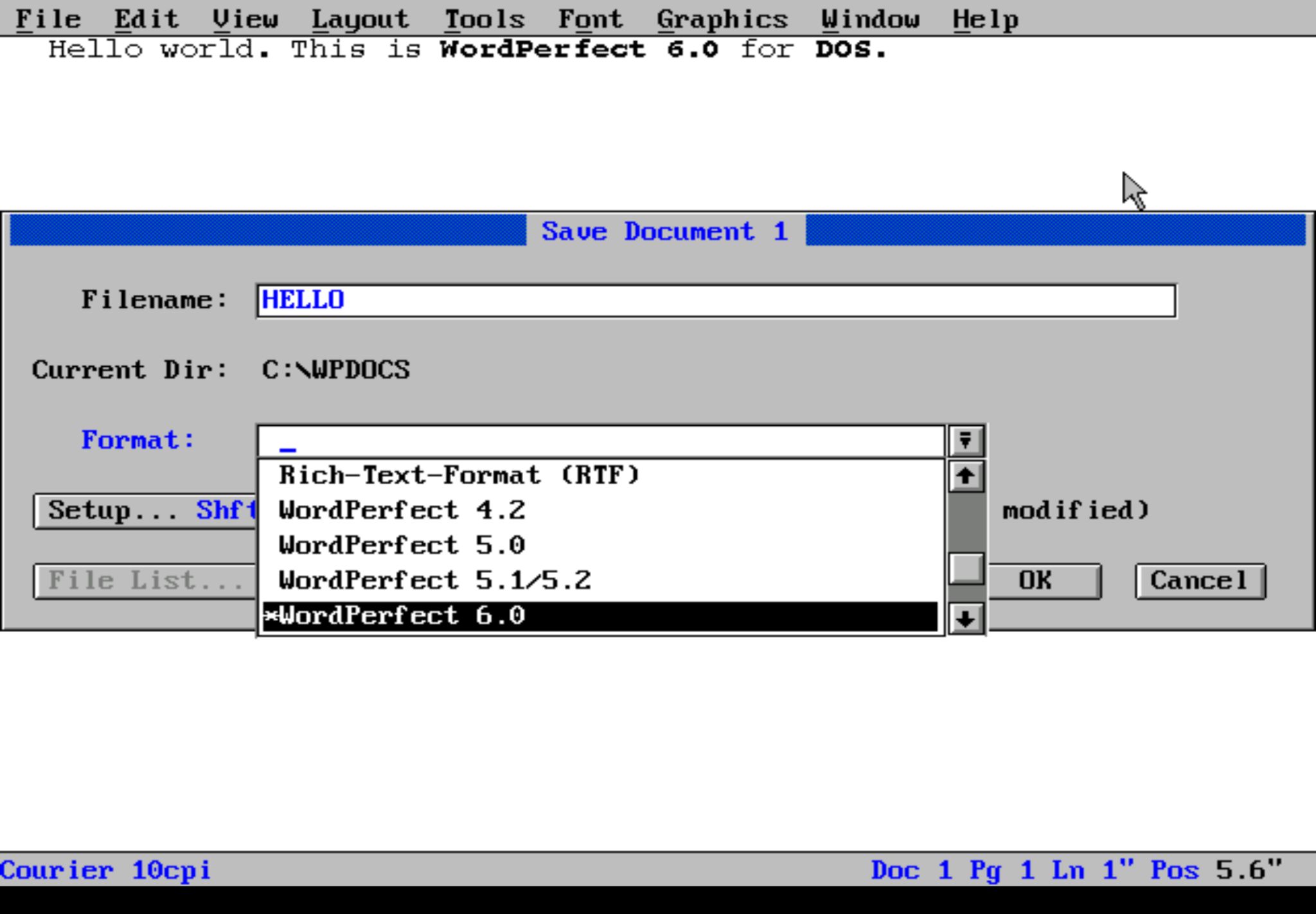Image resolution: width=1316 pixels, height=914 pixels.
Task: Open the Layout menu
Action: coord(360,19)
